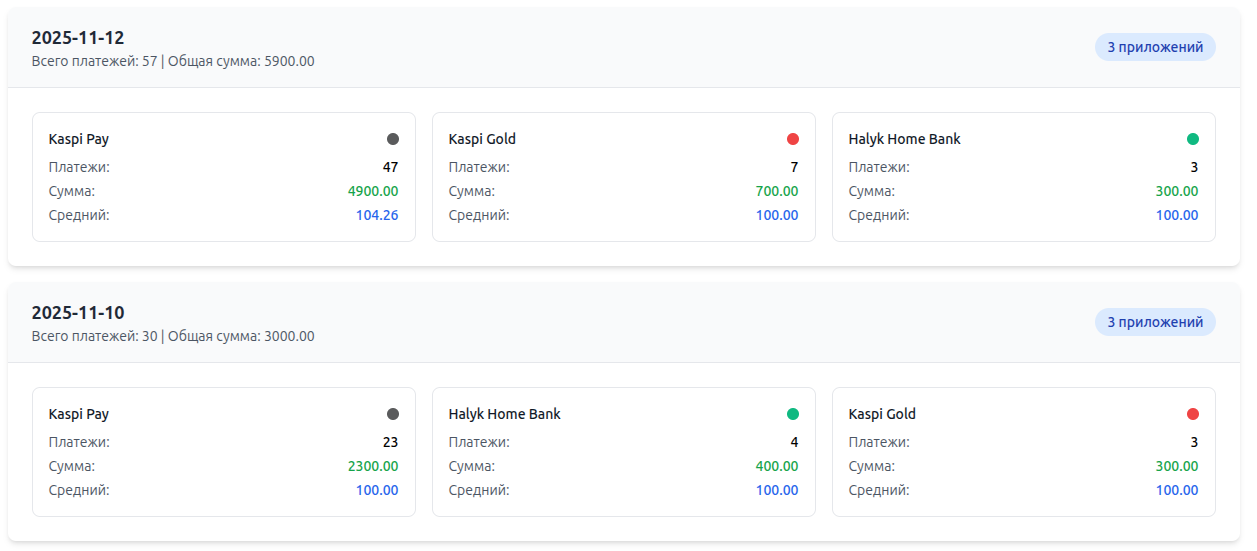Image resolution: width=1257 pixels, height=551 pixels.
Task: Click green dot on Halyk Home Bank card for 2025-11-12
Action: click(1193, 140)
